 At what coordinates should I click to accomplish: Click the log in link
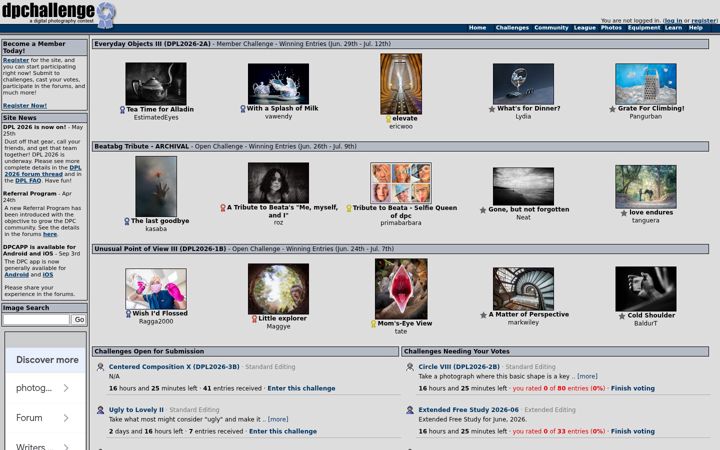[673, 21]
